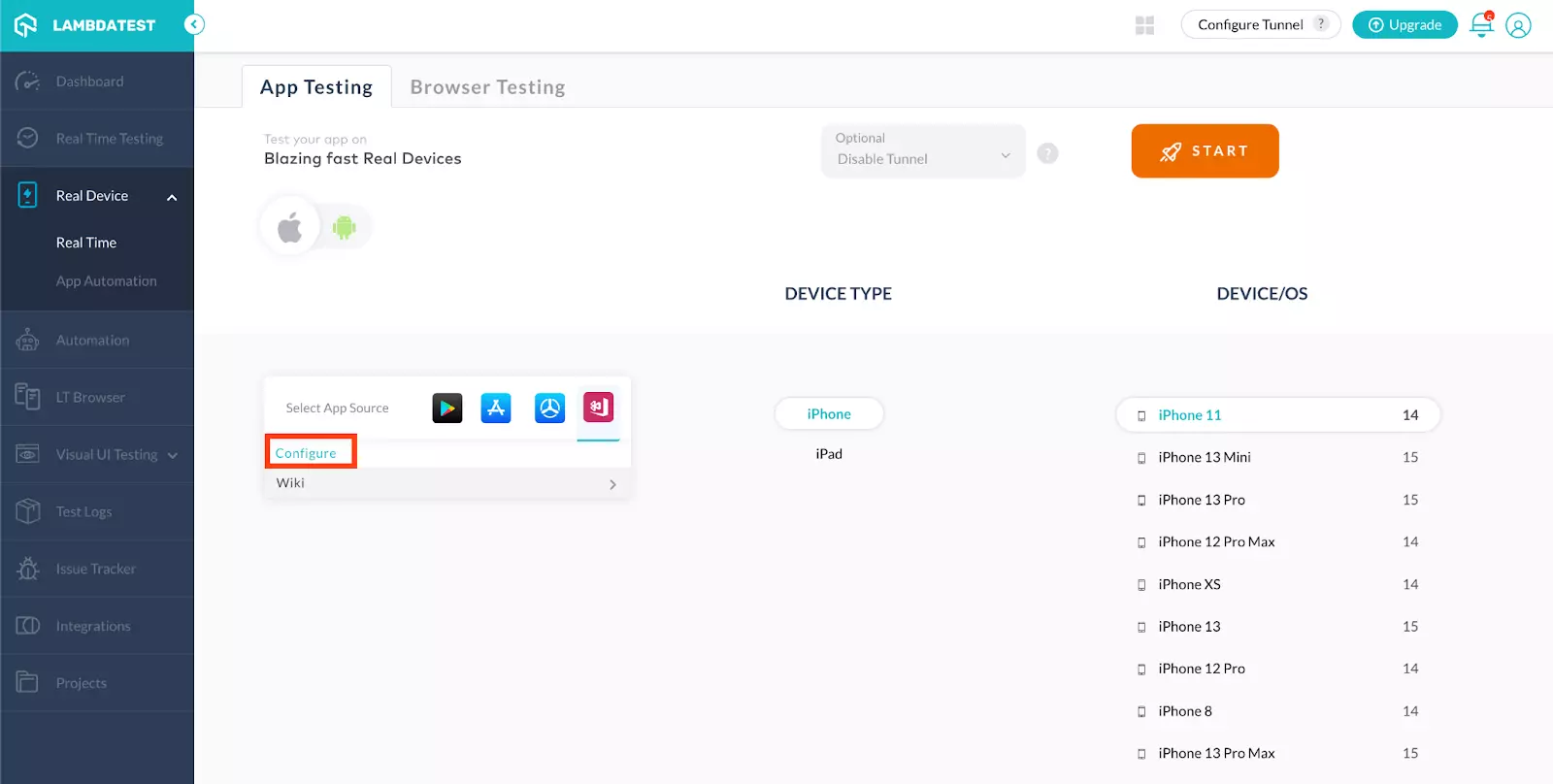
Task: Switch to the Browser Testing tab
Action: (x=487, y=87)
